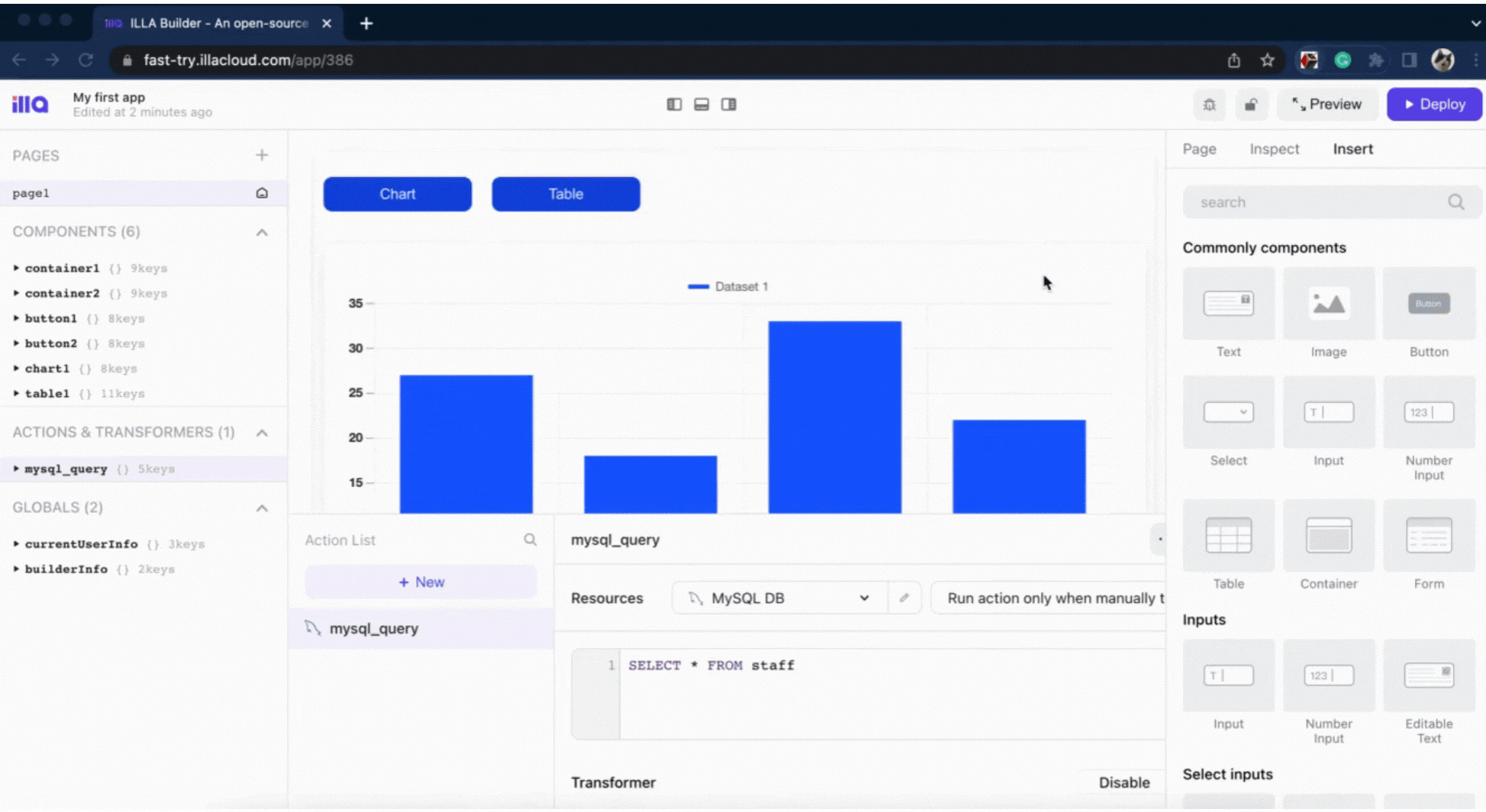Choose the Form component icon

pos(1429,536)
